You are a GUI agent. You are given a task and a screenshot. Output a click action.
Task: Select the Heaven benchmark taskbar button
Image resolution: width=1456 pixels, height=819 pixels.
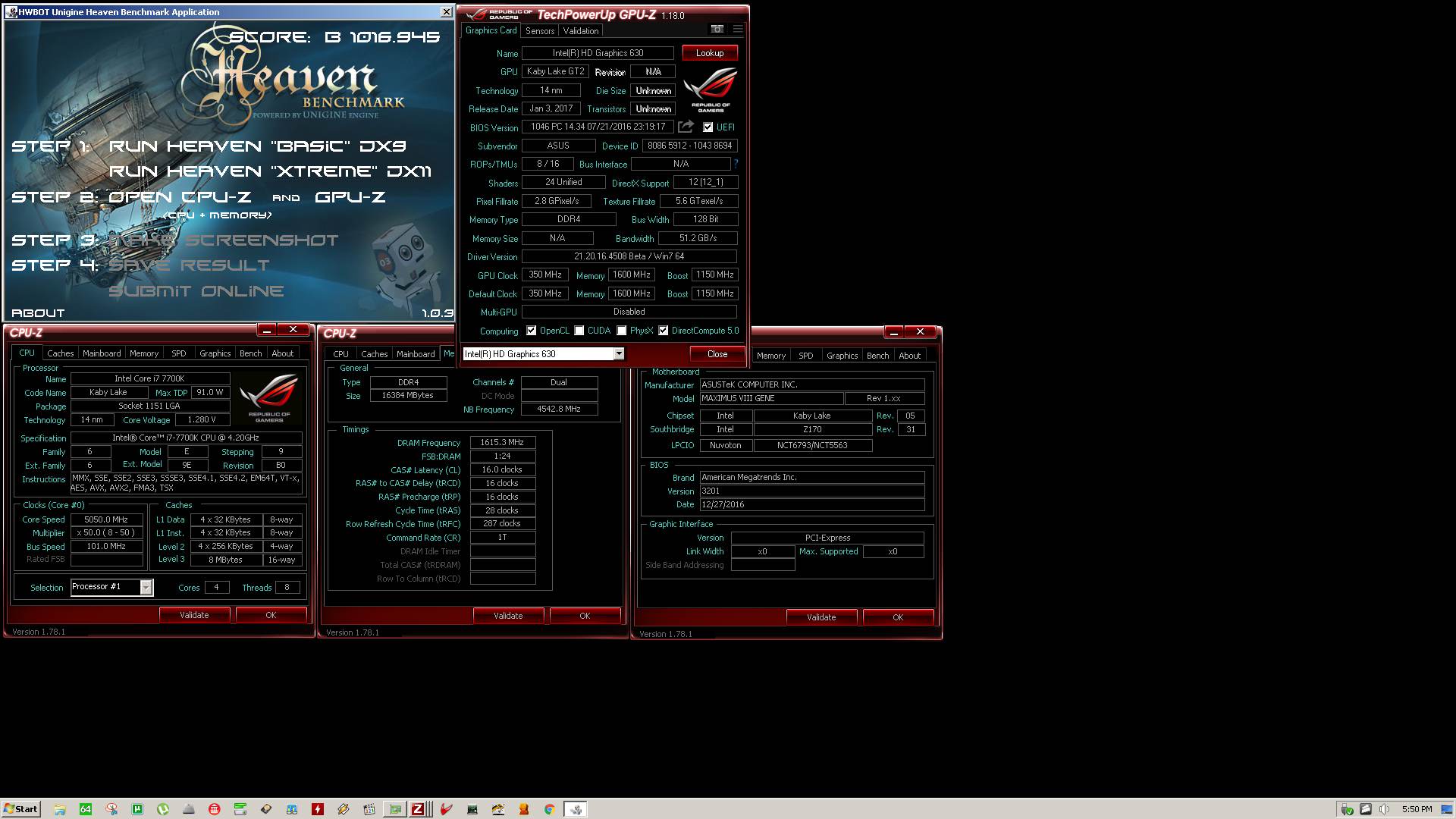tap(576, 809)
